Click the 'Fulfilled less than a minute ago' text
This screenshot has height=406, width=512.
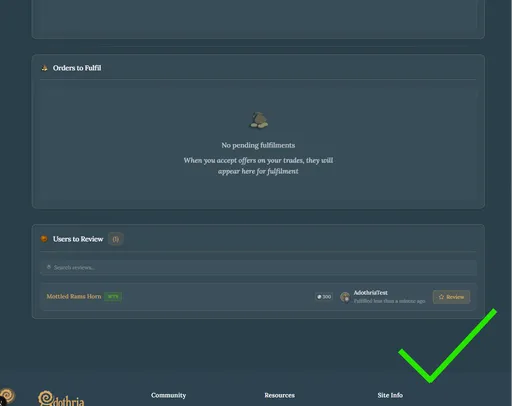(x=389, y=301)
